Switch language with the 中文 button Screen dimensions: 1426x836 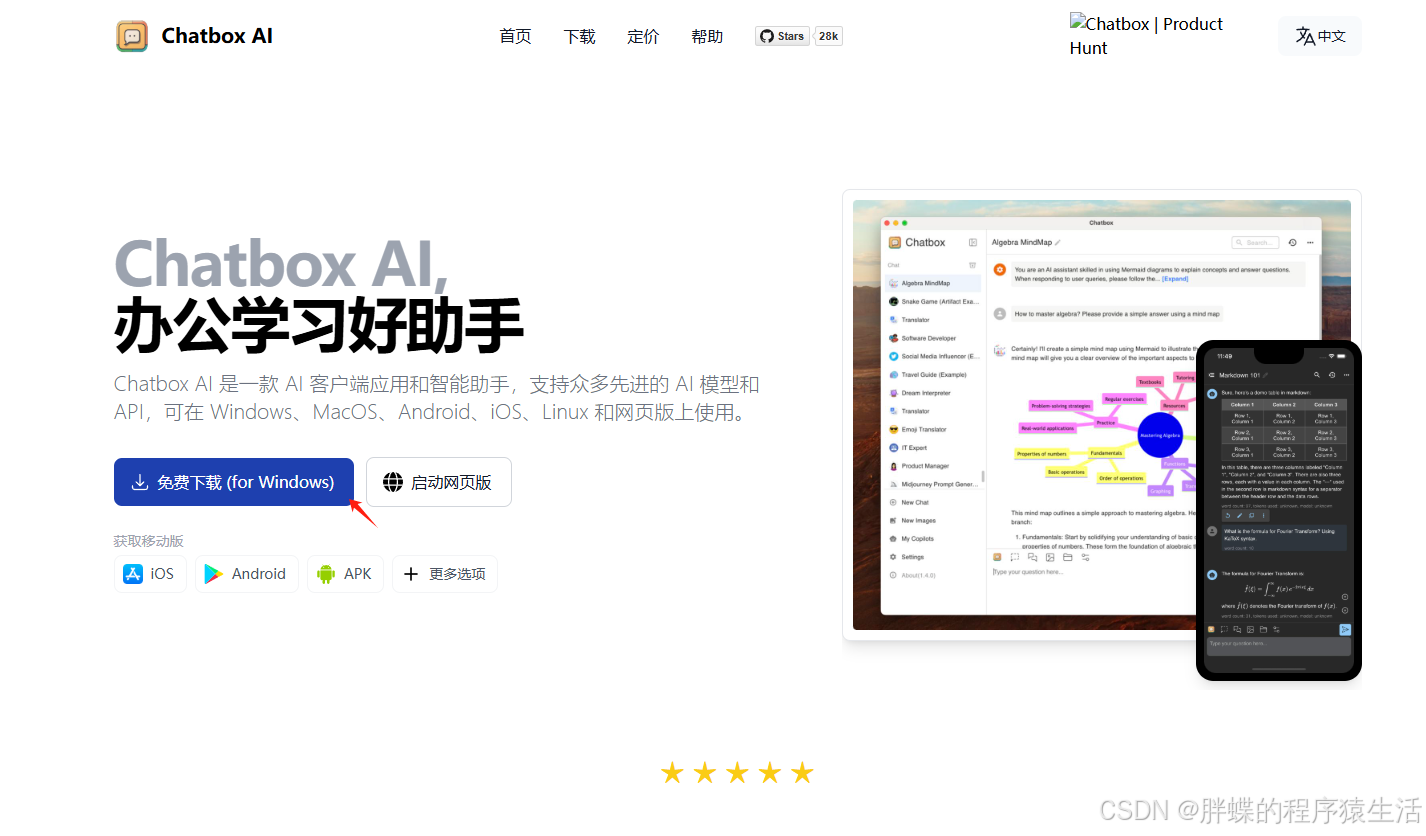point(1320,36)
